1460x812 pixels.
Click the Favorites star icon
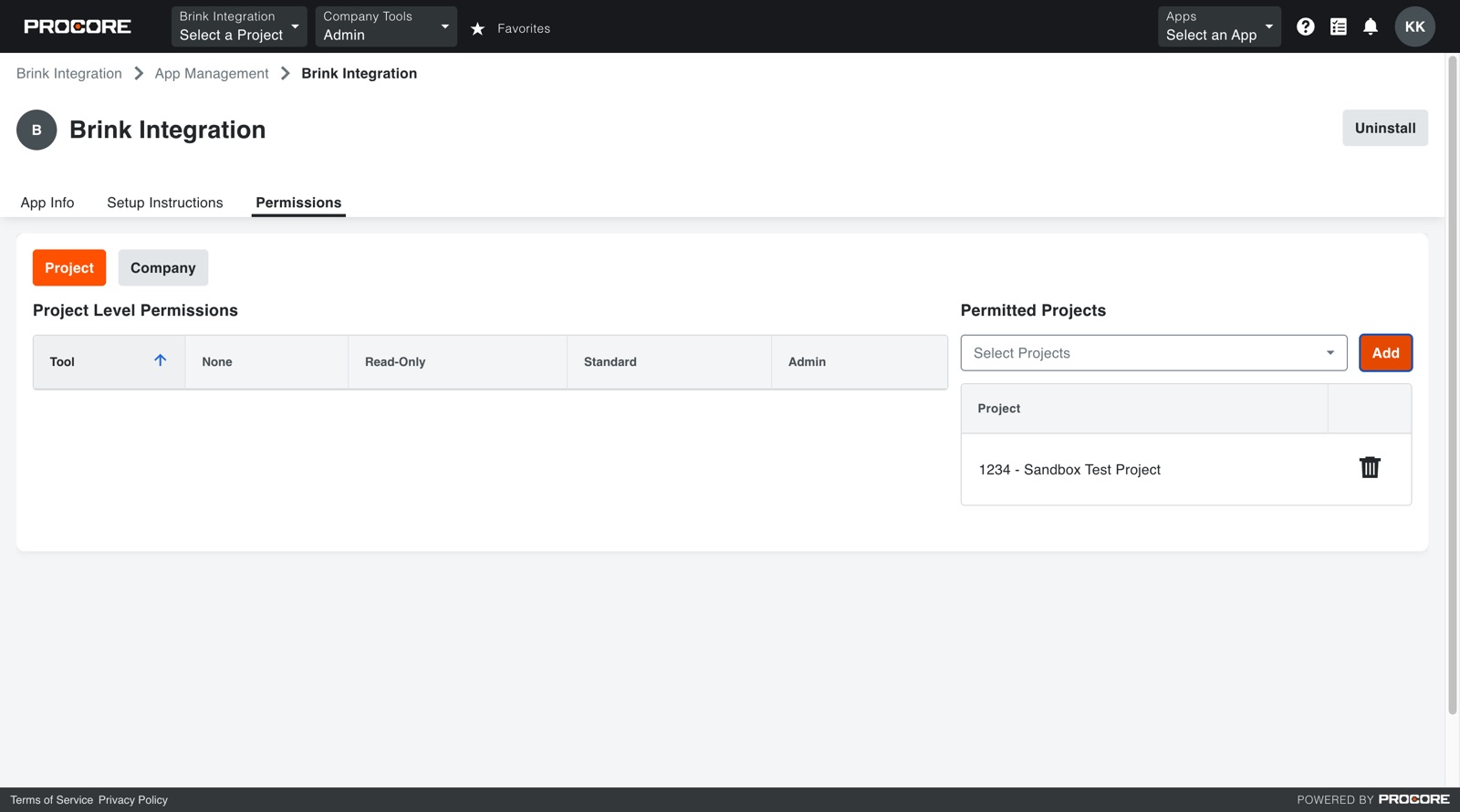coord(477,29)
